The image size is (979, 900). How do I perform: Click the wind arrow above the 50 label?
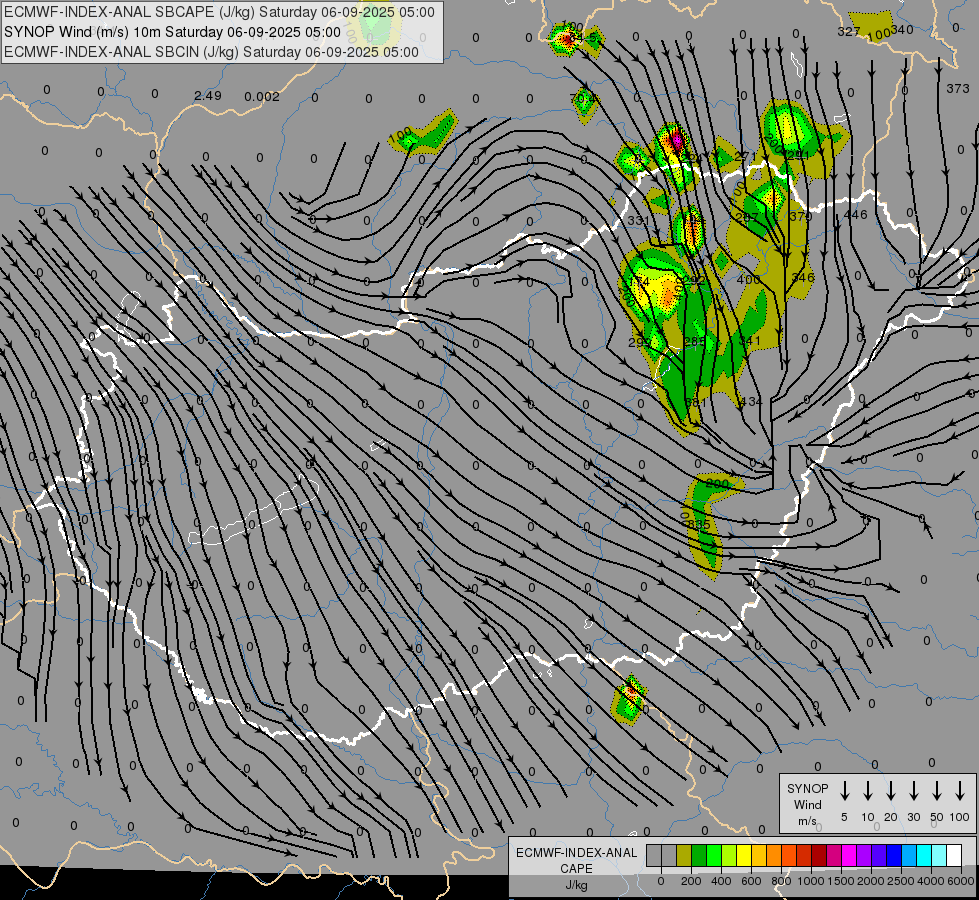937,791
